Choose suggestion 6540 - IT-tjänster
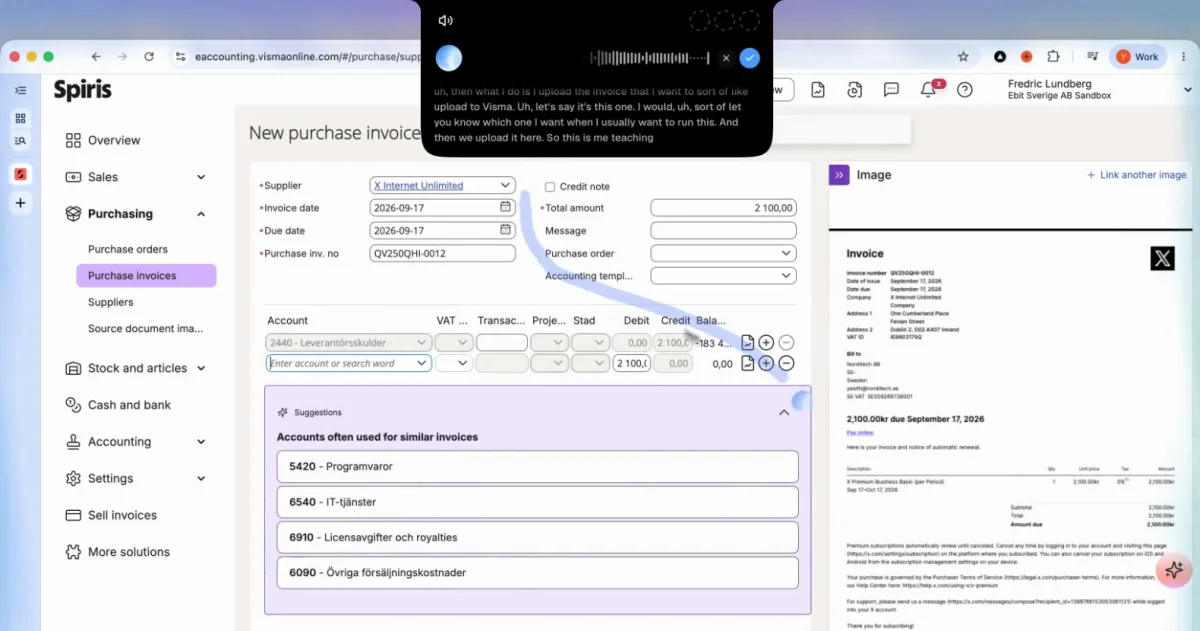Screen dimensions: 1200x631 point(537,502)
